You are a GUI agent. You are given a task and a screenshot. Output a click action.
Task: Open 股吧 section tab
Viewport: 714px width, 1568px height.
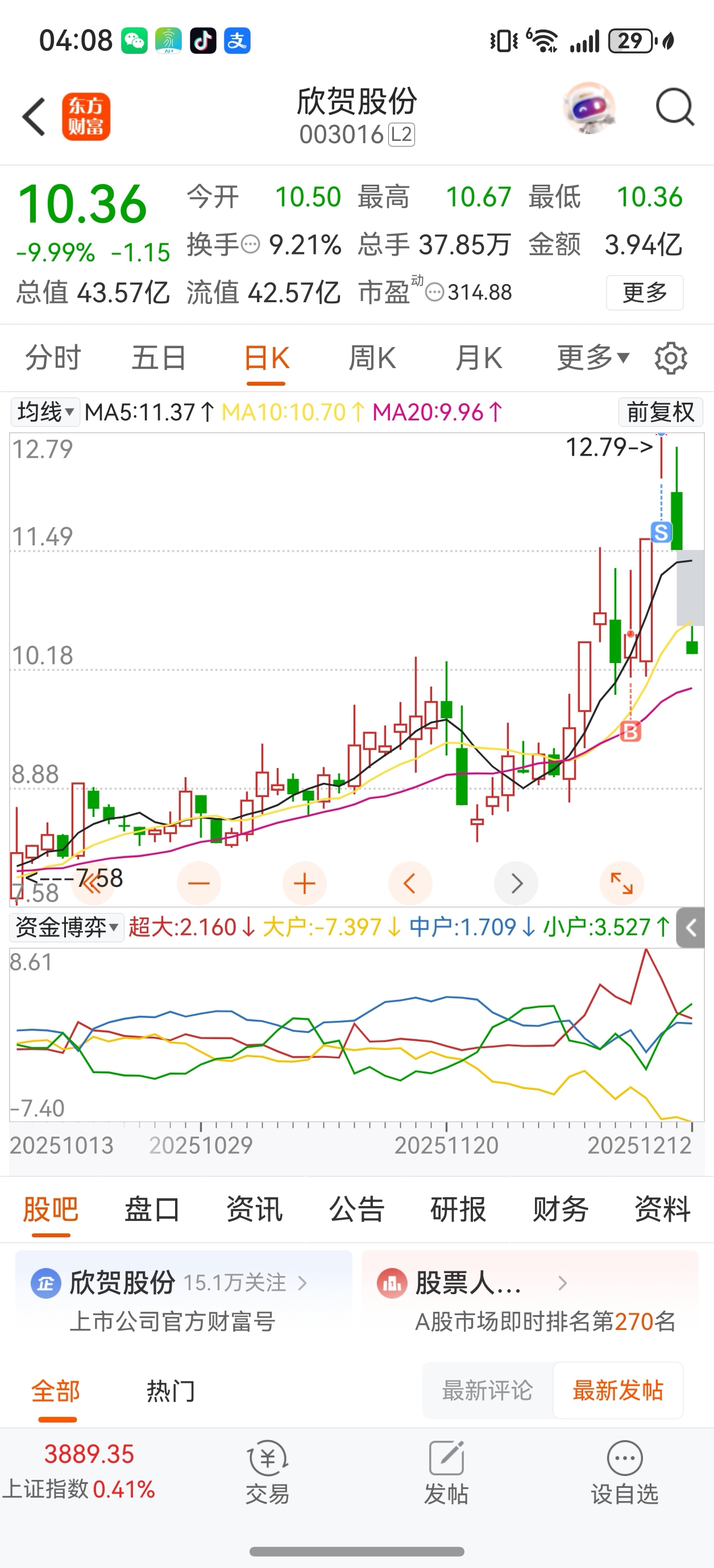click(x=51, y=1209)
